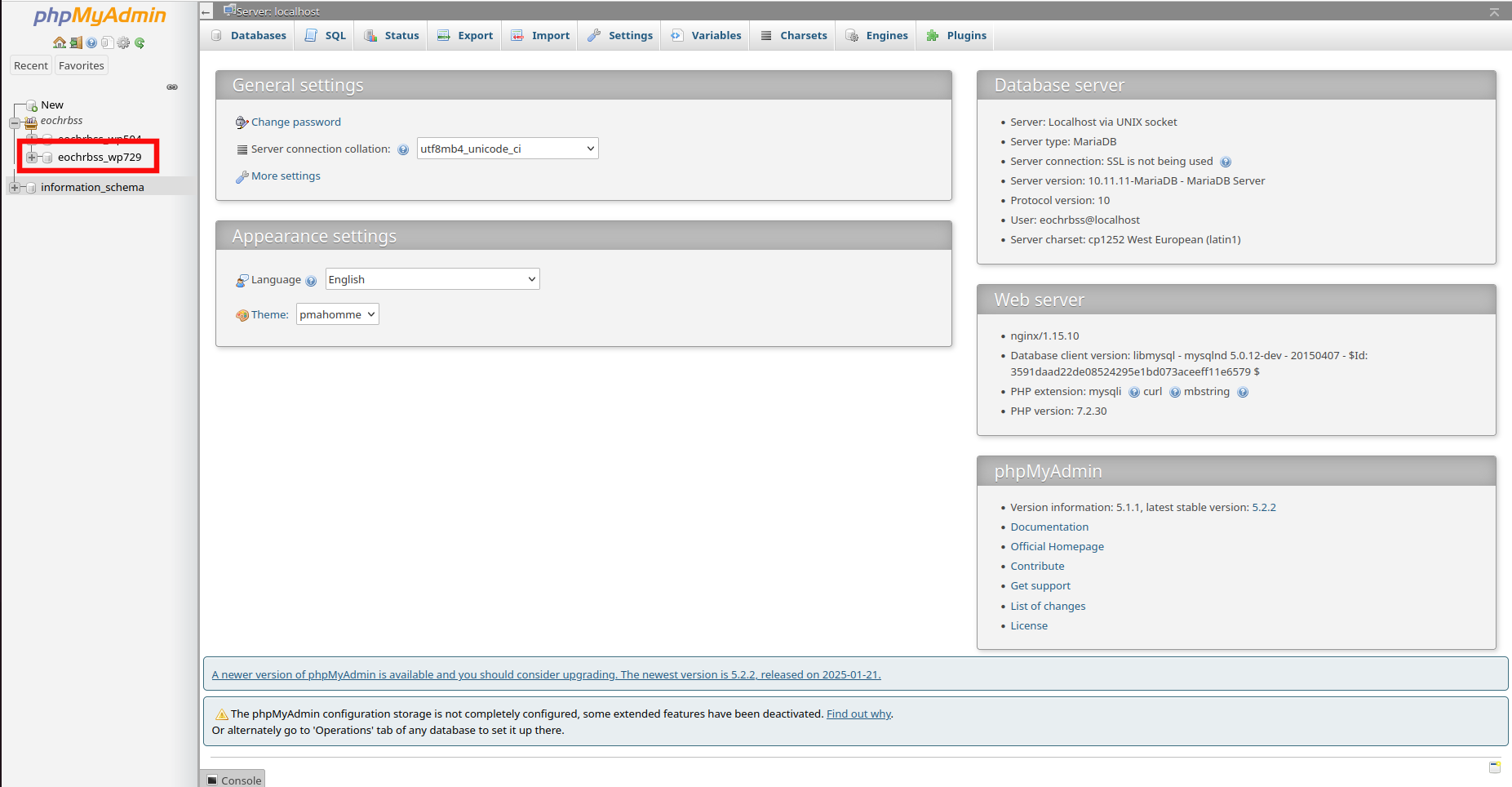The width and height of the screenshot is (1512, 787).
Task: Open navigation panel settings gear icon
Action: pyautogui.click(x=123, y=42)
